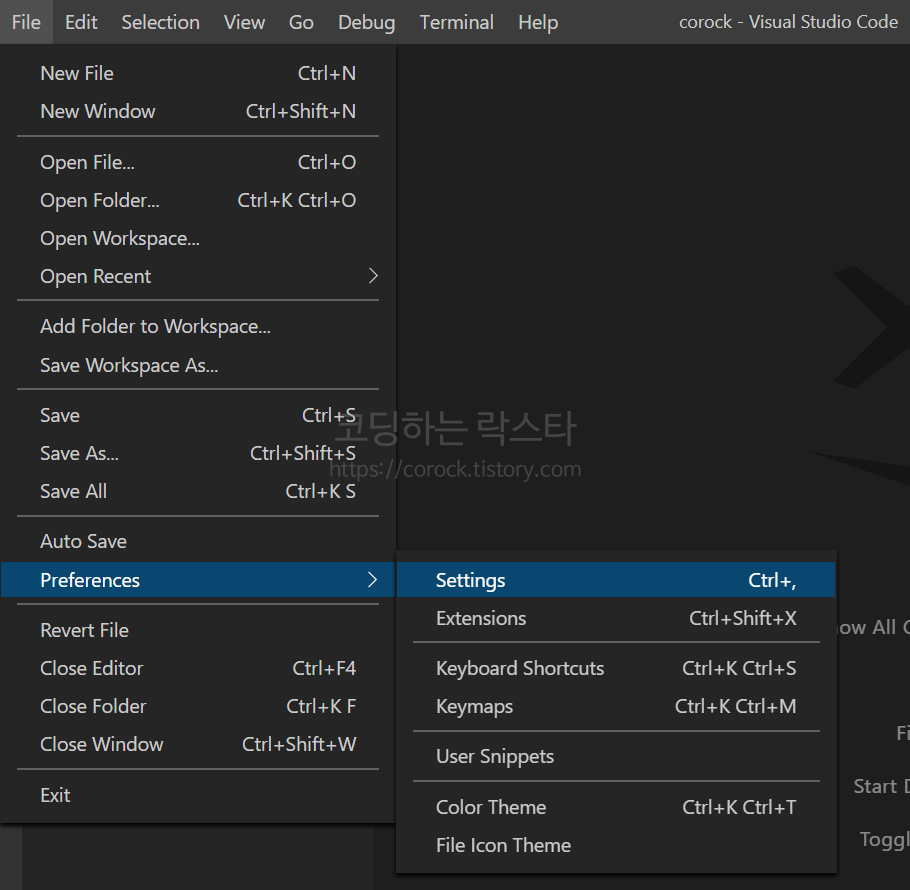This screenshot has width=910, height=890.
Task: Open the Terminal menu
Action: [x=456, y=22]
